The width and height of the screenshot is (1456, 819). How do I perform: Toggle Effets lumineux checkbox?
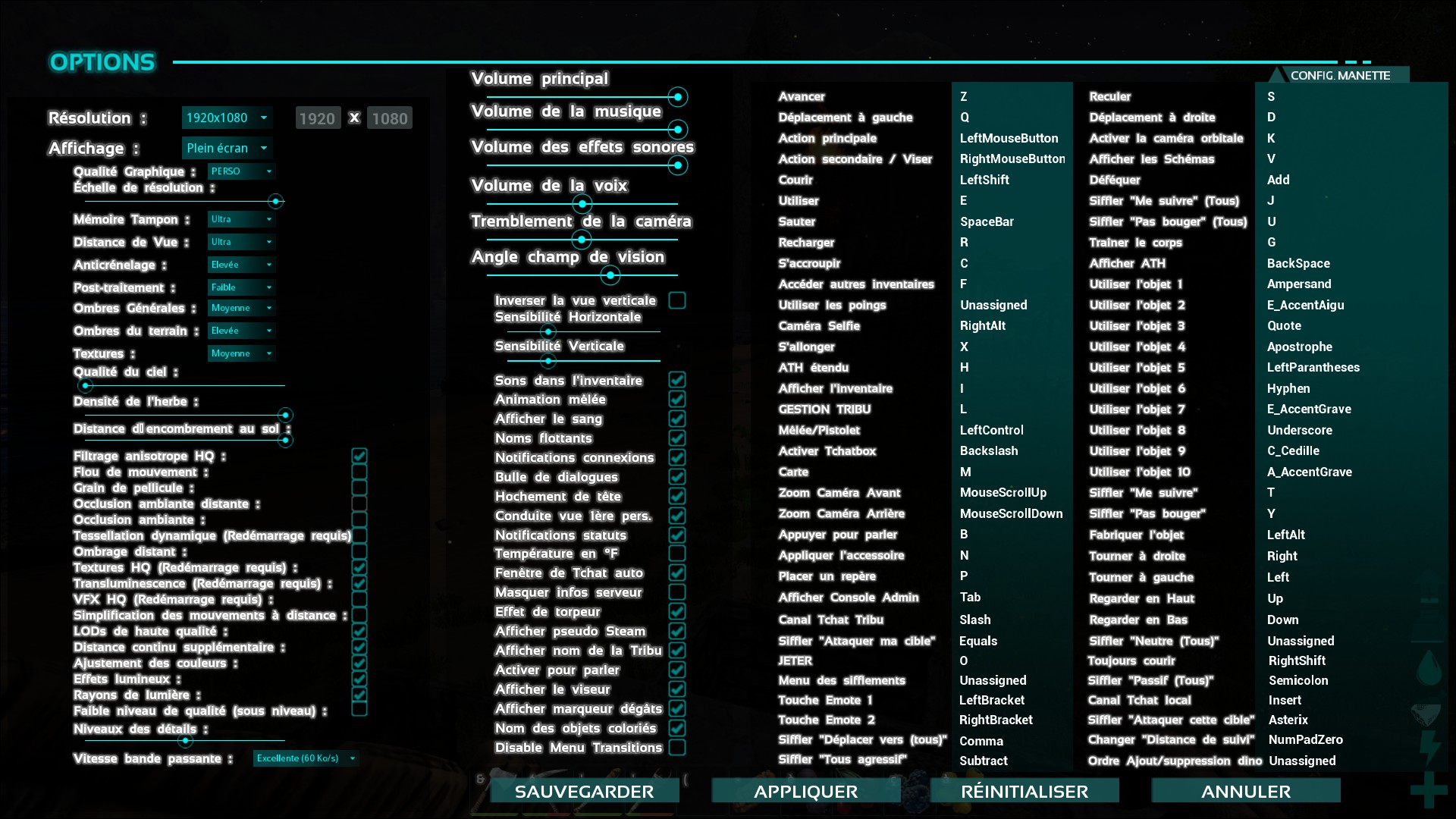[359, 679]
